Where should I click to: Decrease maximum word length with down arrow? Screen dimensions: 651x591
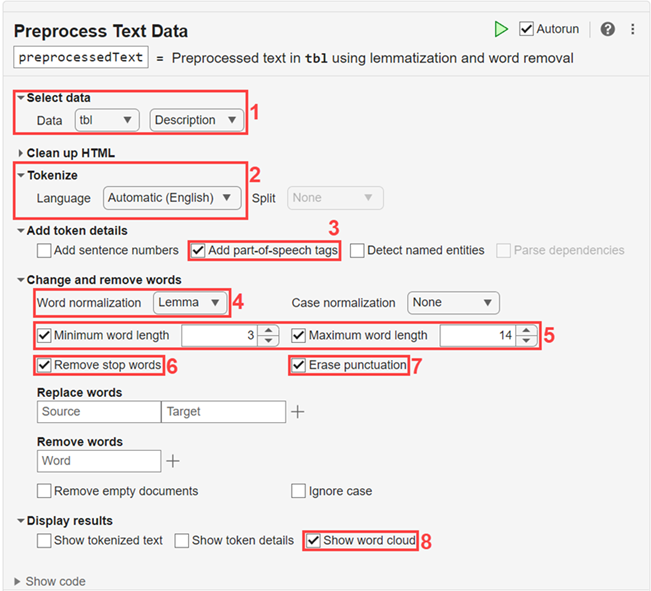pos(526,341)
